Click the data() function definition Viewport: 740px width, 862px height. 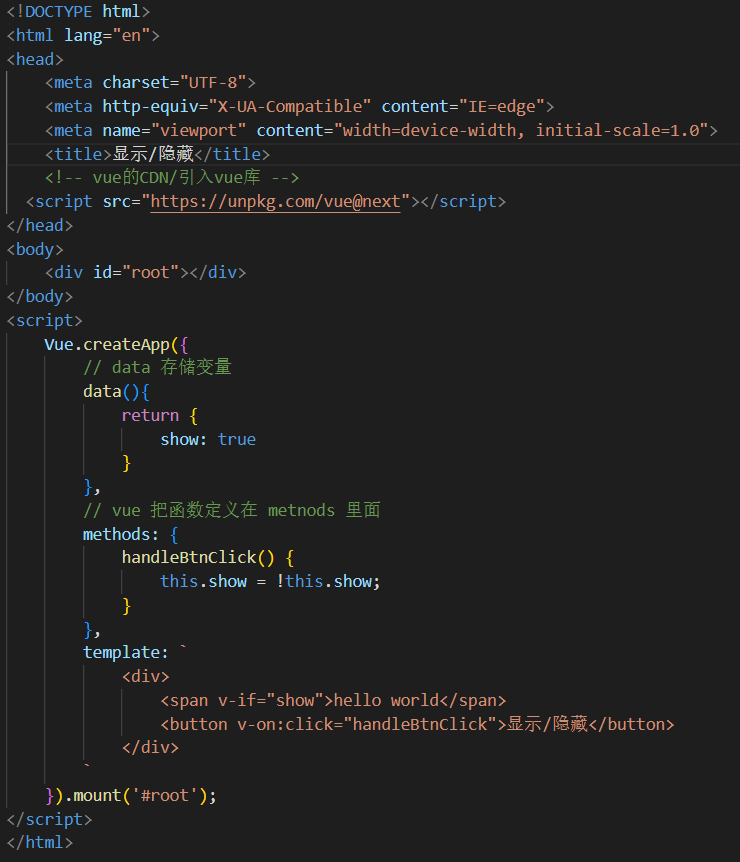coord(116,392)
